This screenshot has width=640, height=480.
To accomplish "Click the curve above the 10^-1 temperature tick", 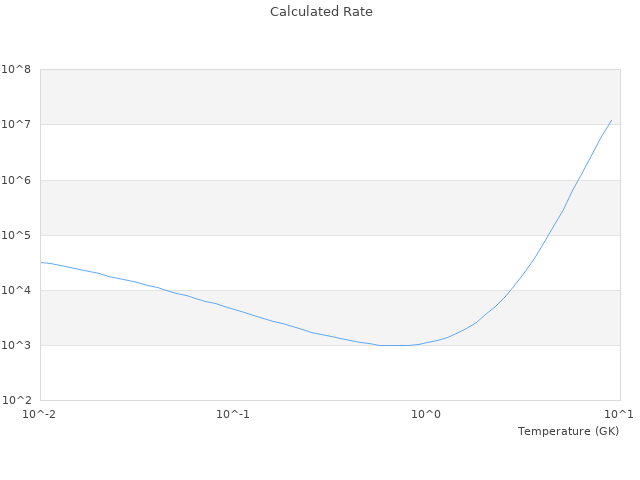I will tap(233, 308).
